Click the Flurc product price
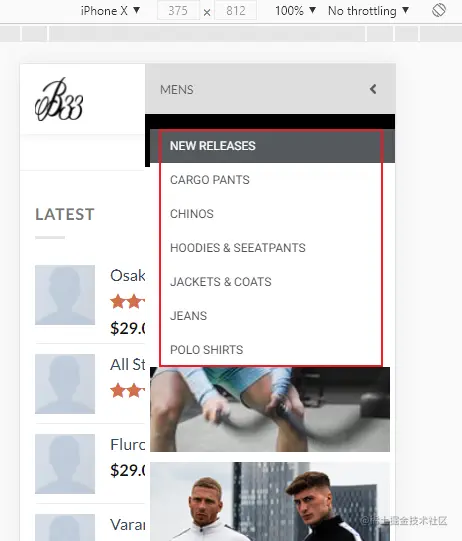Image resolution: width=462 pixels, height=541 pixels. [128, 470]
